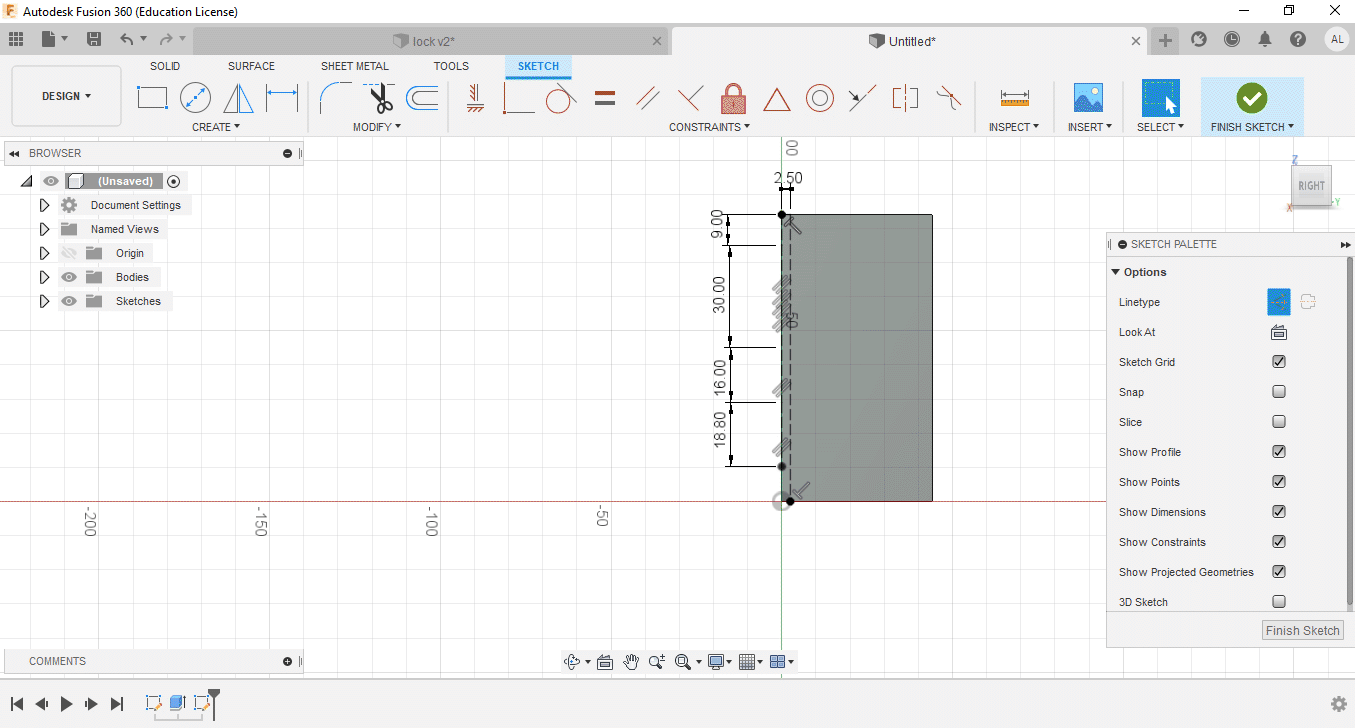Choose the Sketch Dimension tool
This screenshot has width=1355, height=728.
point(282,98)
